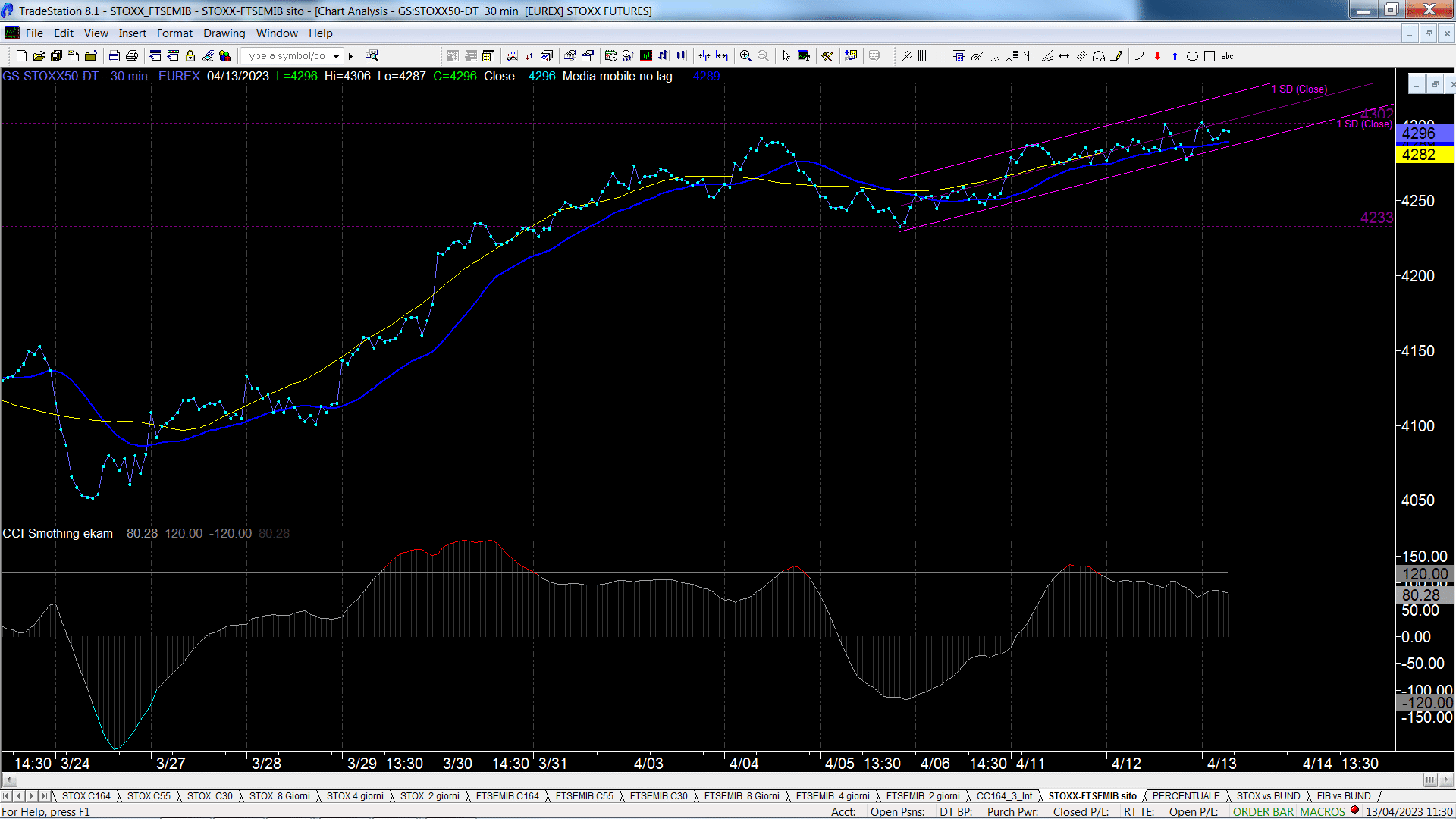Screen dimensions: 1456x819
Task: Select the parallel lines drawing tool
Action: [1081, 55]
